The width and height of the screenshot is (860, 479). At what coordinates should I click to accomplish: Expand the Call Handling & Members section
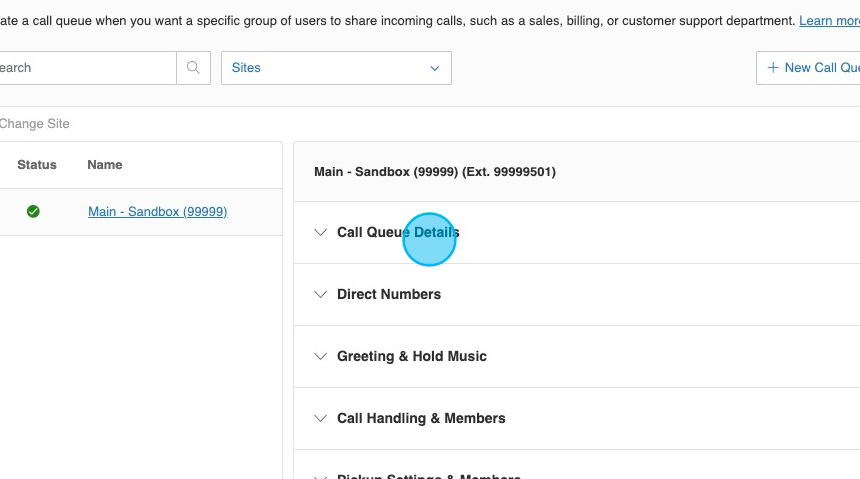point(421,419)
